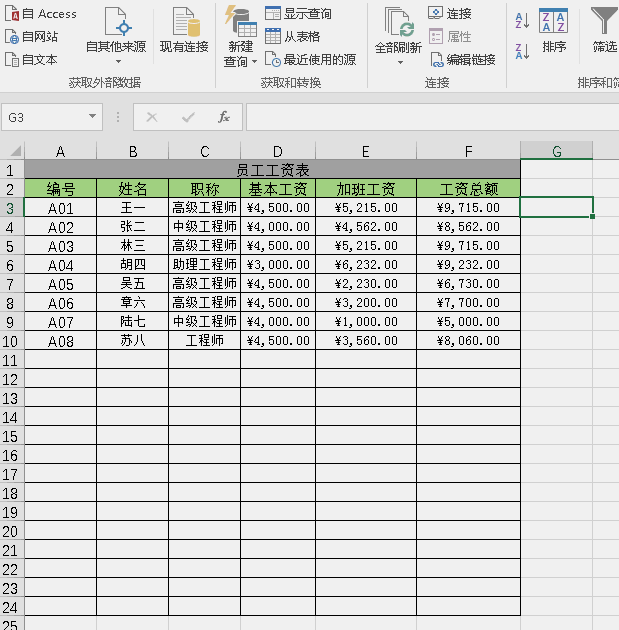Select cell containing 林三
Screen dimensions: 619x630
[x=133, y=245]
